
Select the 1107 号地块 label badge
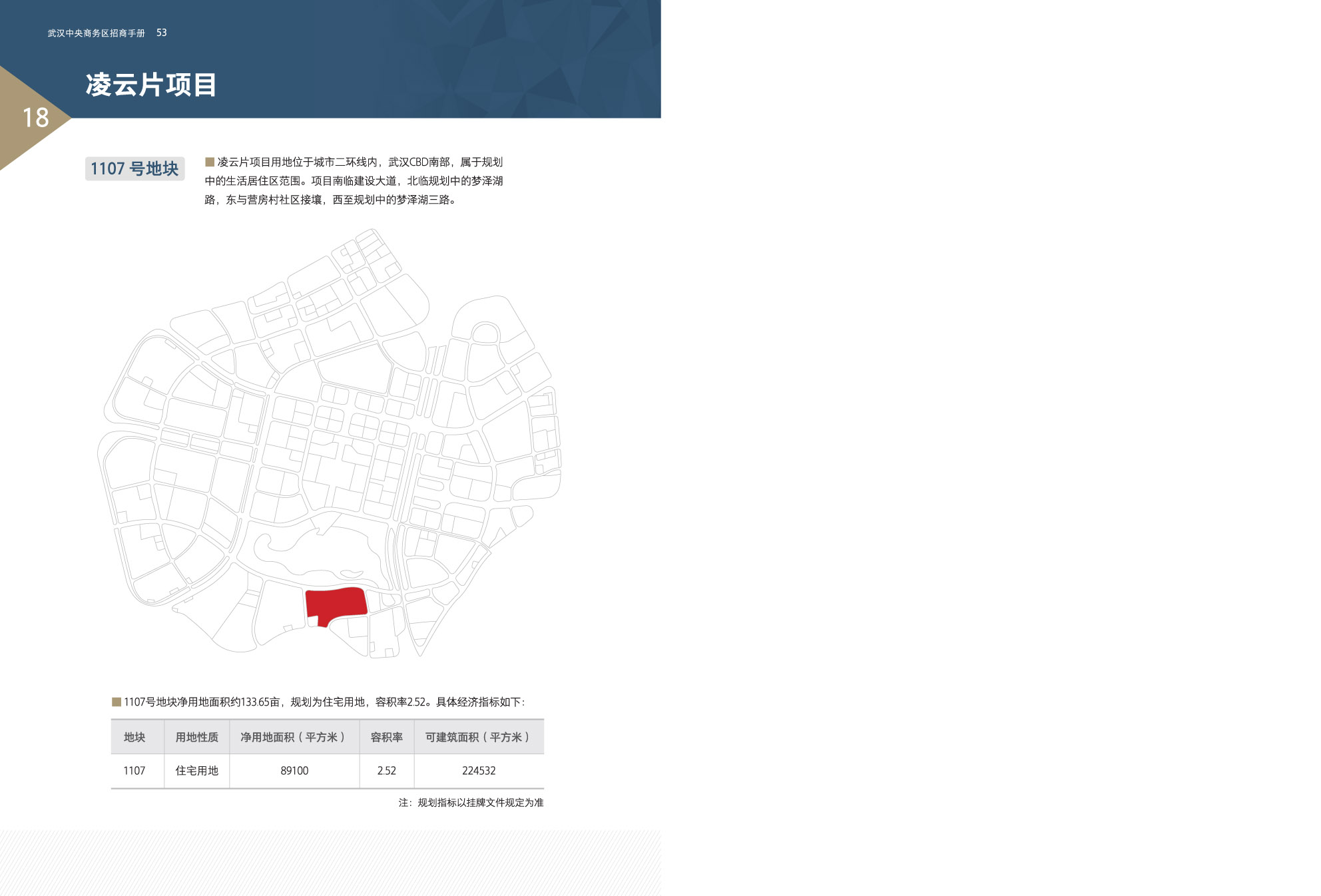click(x=134, y=168)
